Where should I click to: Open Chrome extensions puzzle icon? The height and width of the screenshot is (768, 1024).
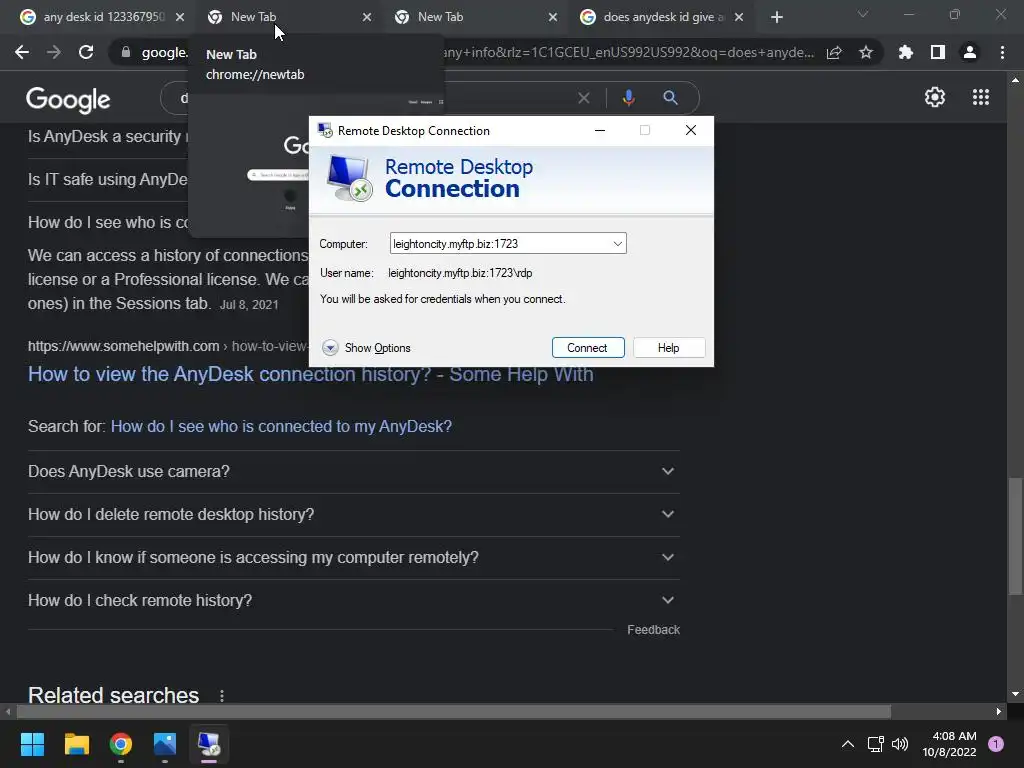[906, 52]
